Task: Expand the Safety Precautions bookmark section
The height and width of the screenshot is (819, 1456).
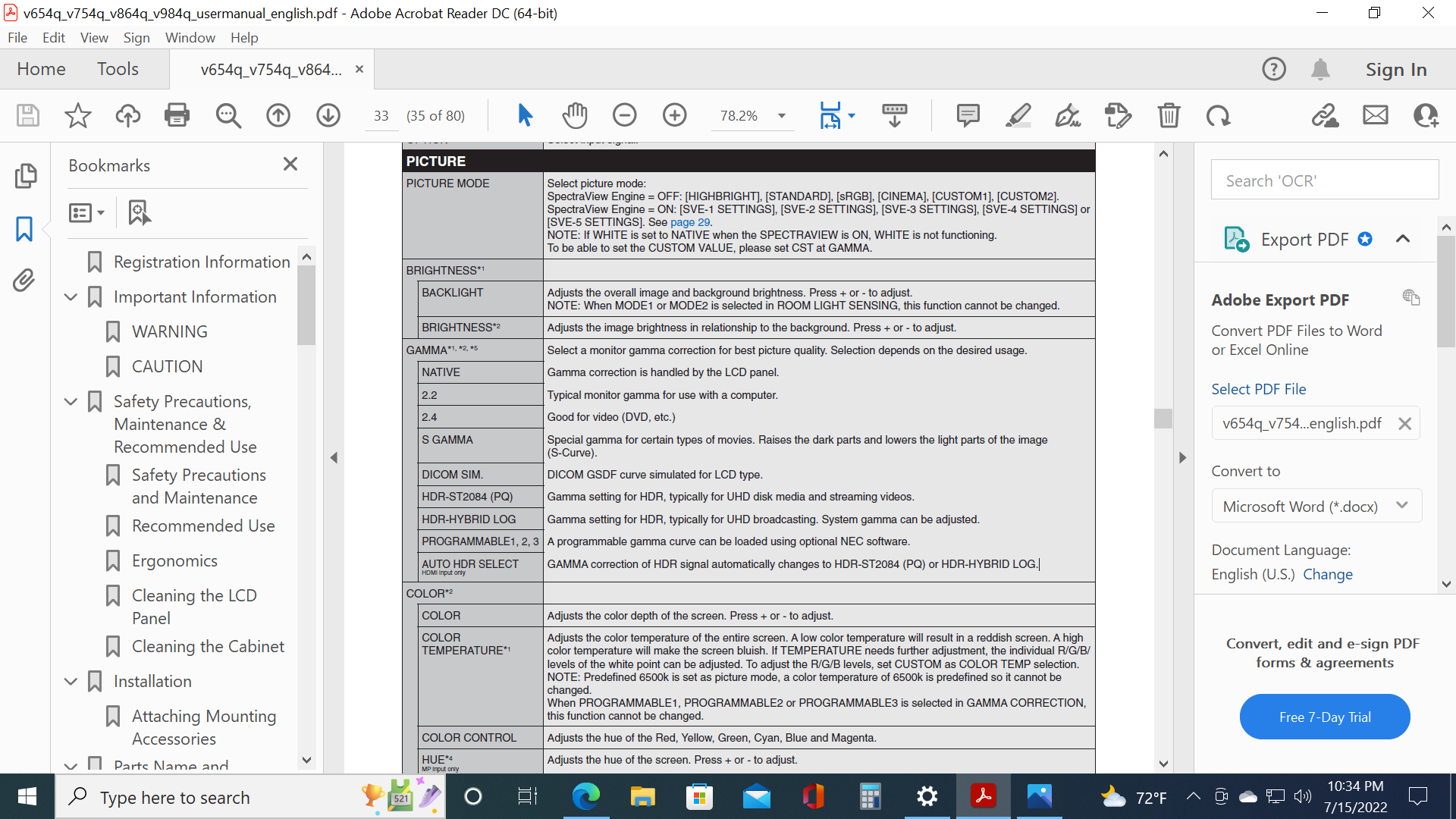Action: (x=76, y=400)
